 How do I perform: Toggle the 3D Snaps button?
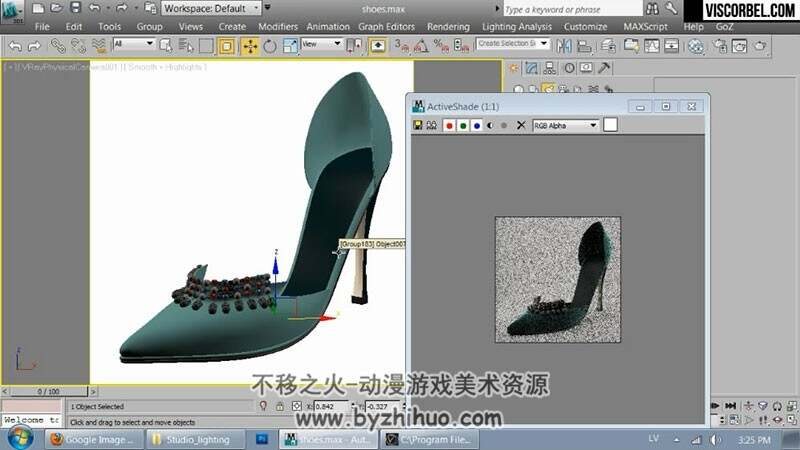402,46
